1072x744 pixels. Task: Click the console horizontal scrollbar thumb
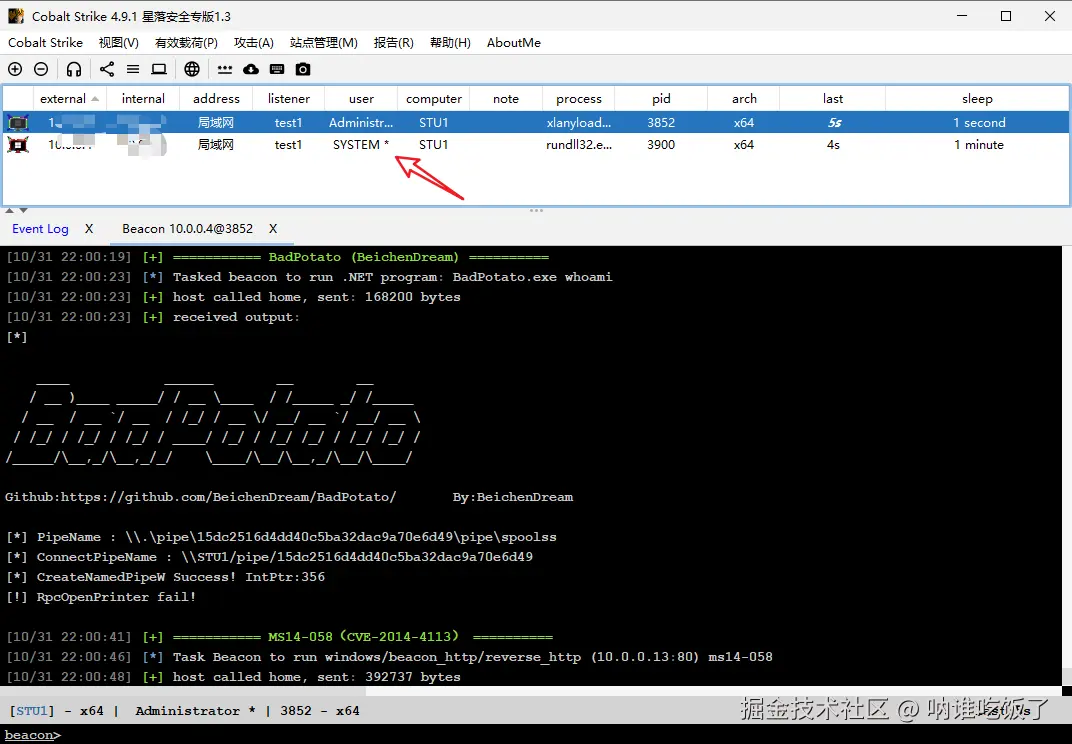click(183, 691)
